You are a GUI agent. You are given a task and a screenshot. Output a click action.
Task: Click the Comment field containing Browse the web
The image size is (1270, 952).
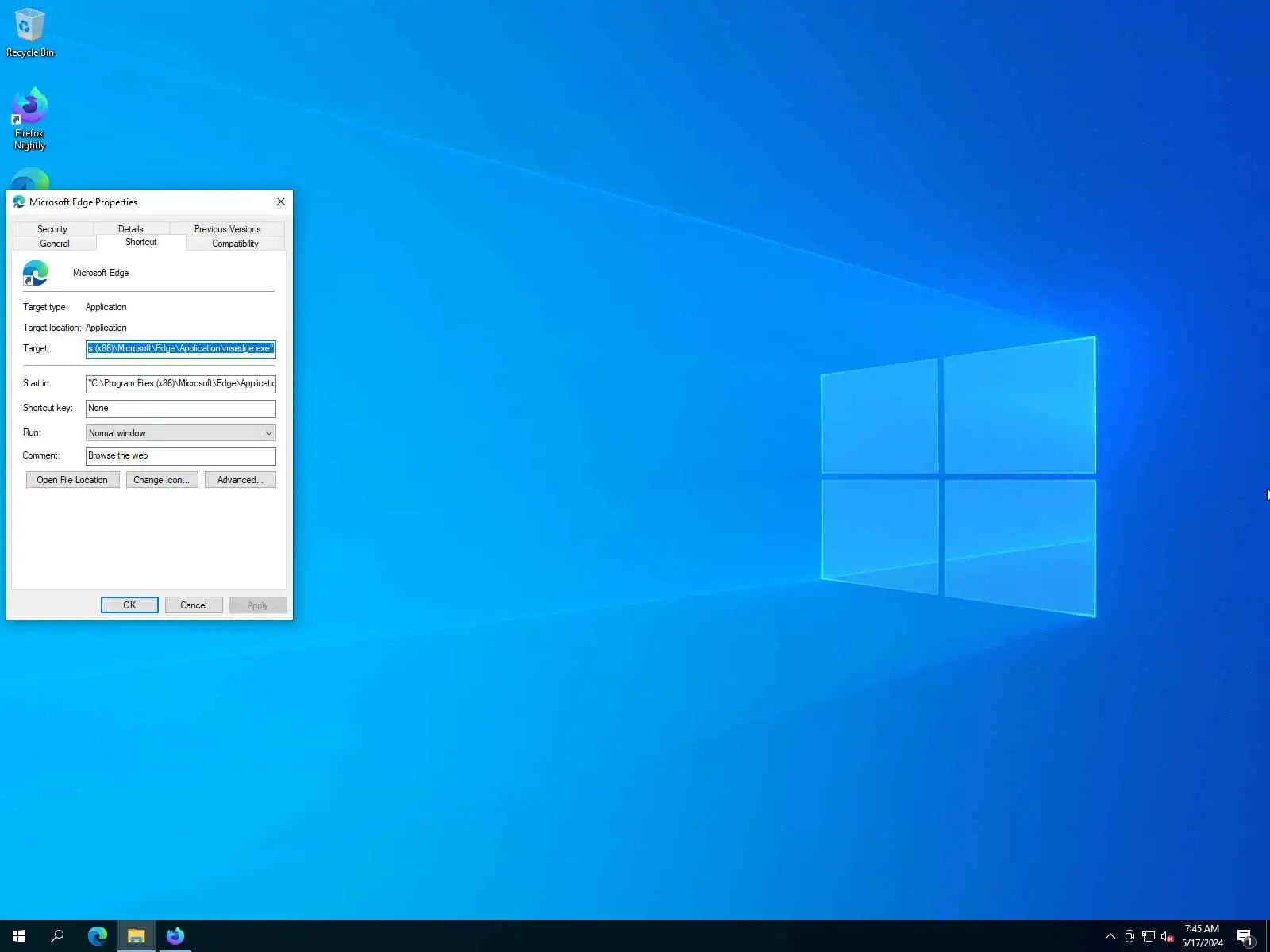(181, 456)
